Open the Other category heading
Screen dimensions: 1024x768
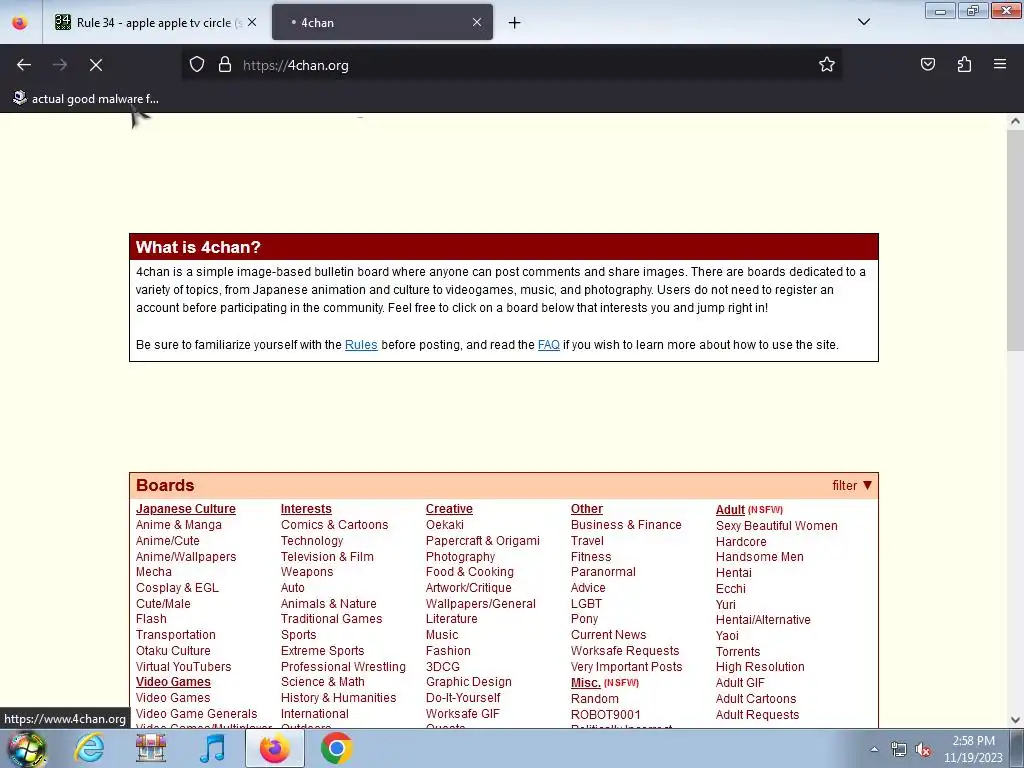click(586, 509)
